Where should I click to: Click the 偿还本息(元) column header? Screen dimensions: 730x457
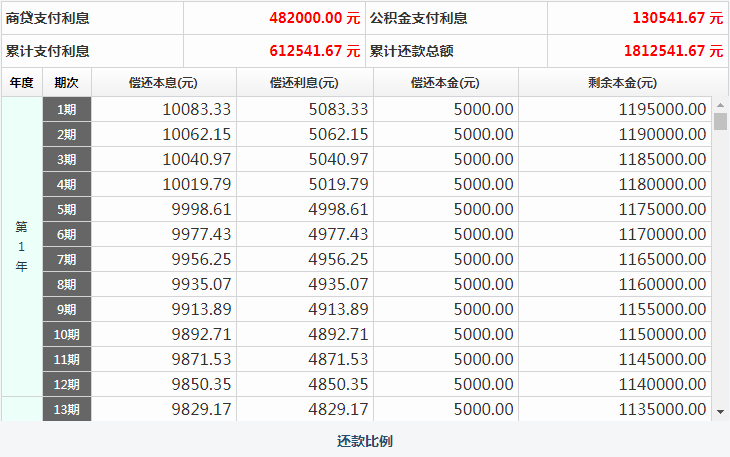pos(163,83)
